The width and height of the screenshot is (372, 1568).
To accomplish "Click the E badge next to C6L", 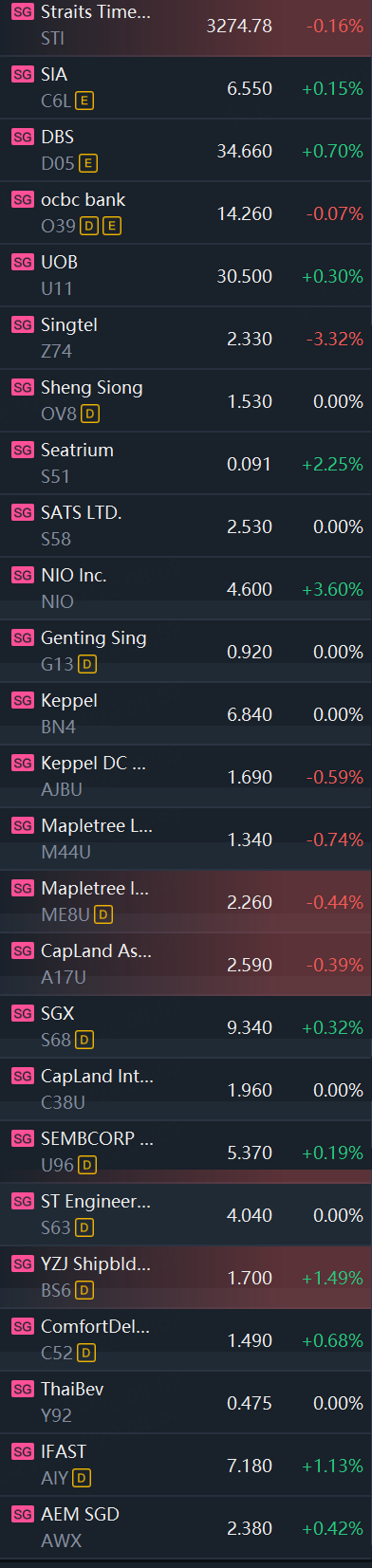I will click(84, 101).
